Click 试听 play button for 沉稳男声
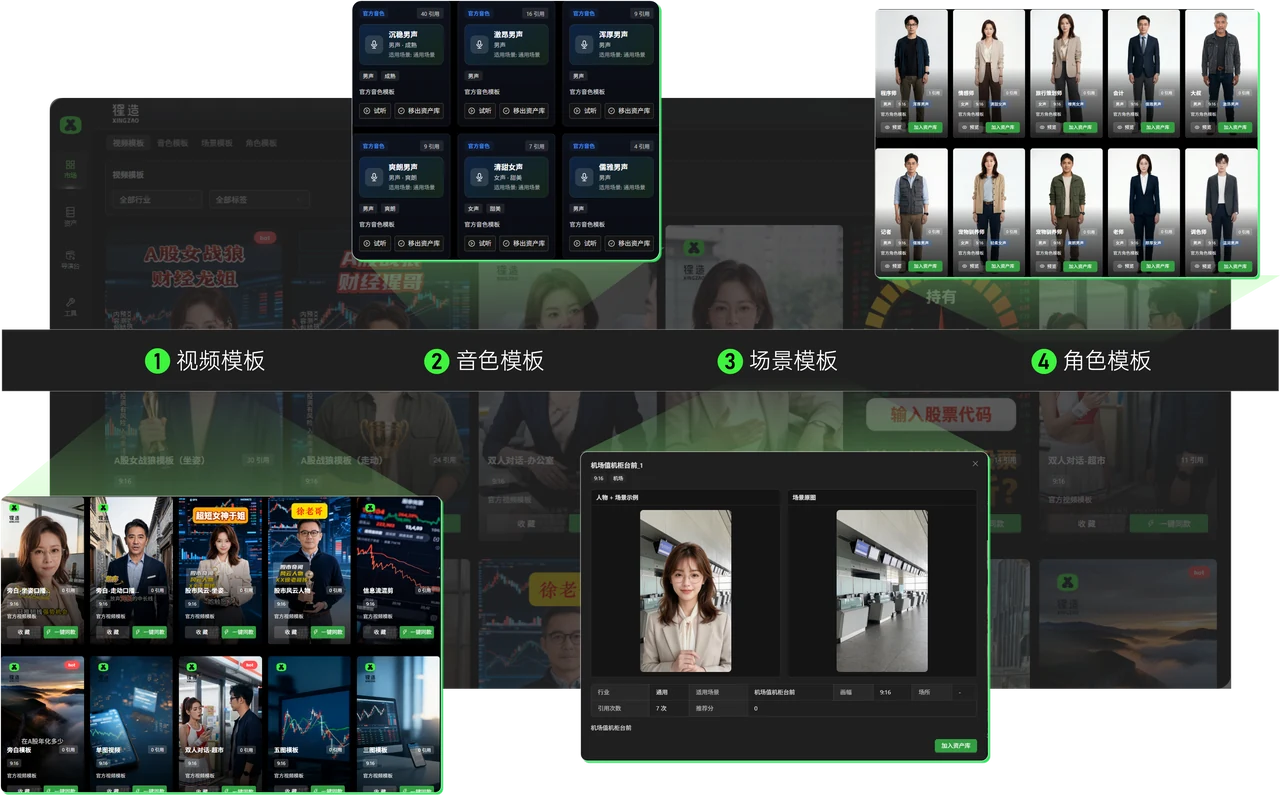The height and width of the screenshot is (795, 1280). (375, 111)
